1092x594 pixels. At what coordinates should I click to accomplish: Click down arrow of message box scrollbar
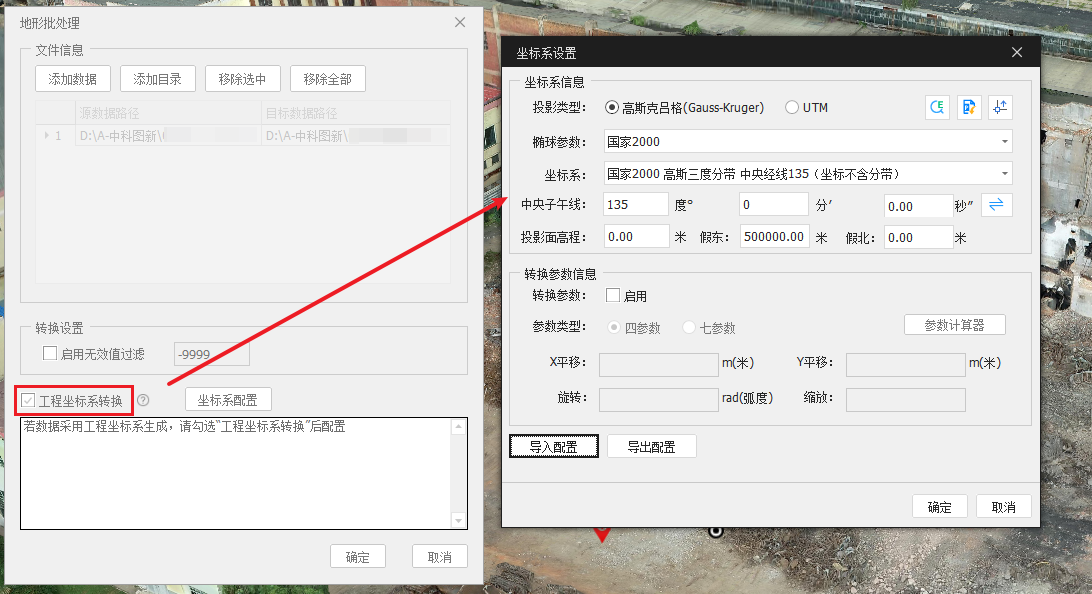pyautogui.click(x=459, y=521)
